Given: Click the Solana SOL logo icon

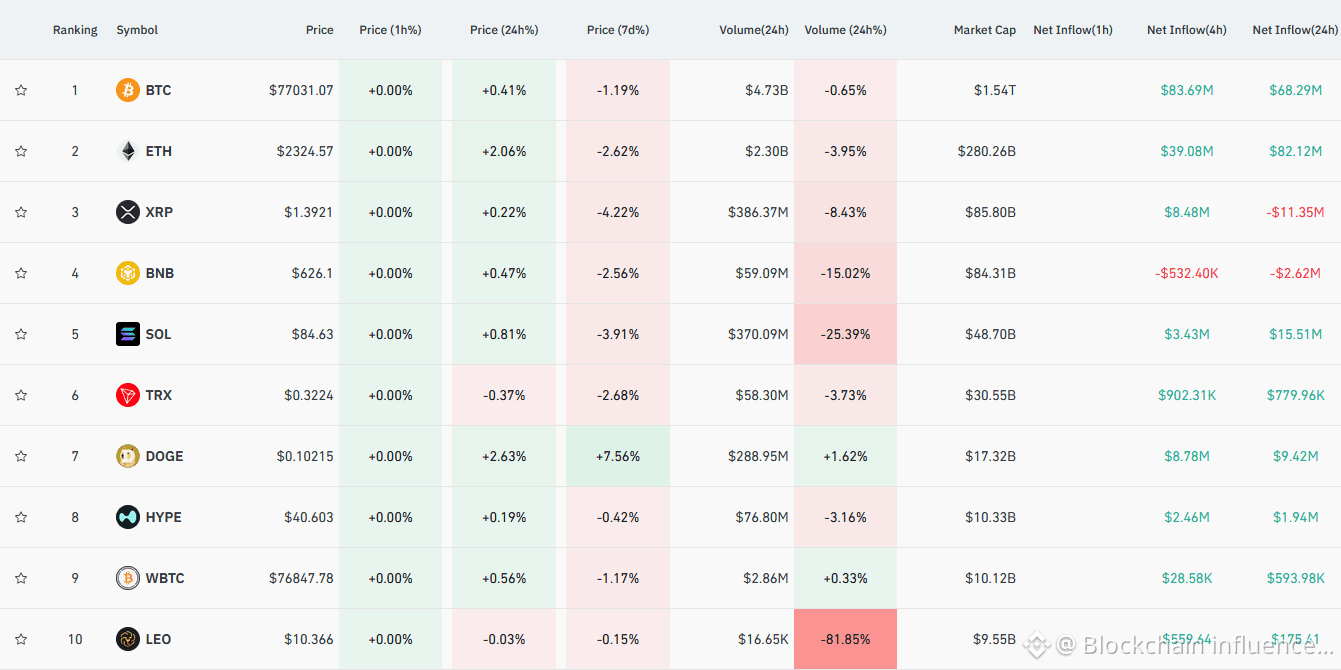Looking at the screenshot, I should click(128, 334).
